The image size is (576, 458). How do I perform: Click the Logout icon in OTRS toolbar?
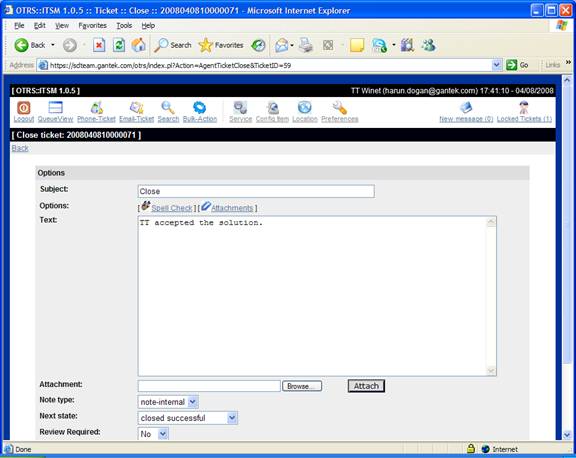[24, 108]
